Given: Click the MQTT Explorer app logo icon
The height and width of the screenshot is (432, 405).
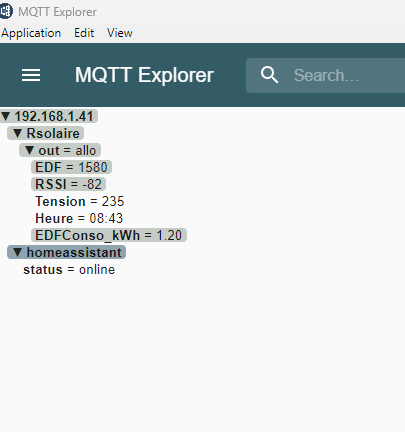Looking at the screenshot, I should tap(6, 11).
